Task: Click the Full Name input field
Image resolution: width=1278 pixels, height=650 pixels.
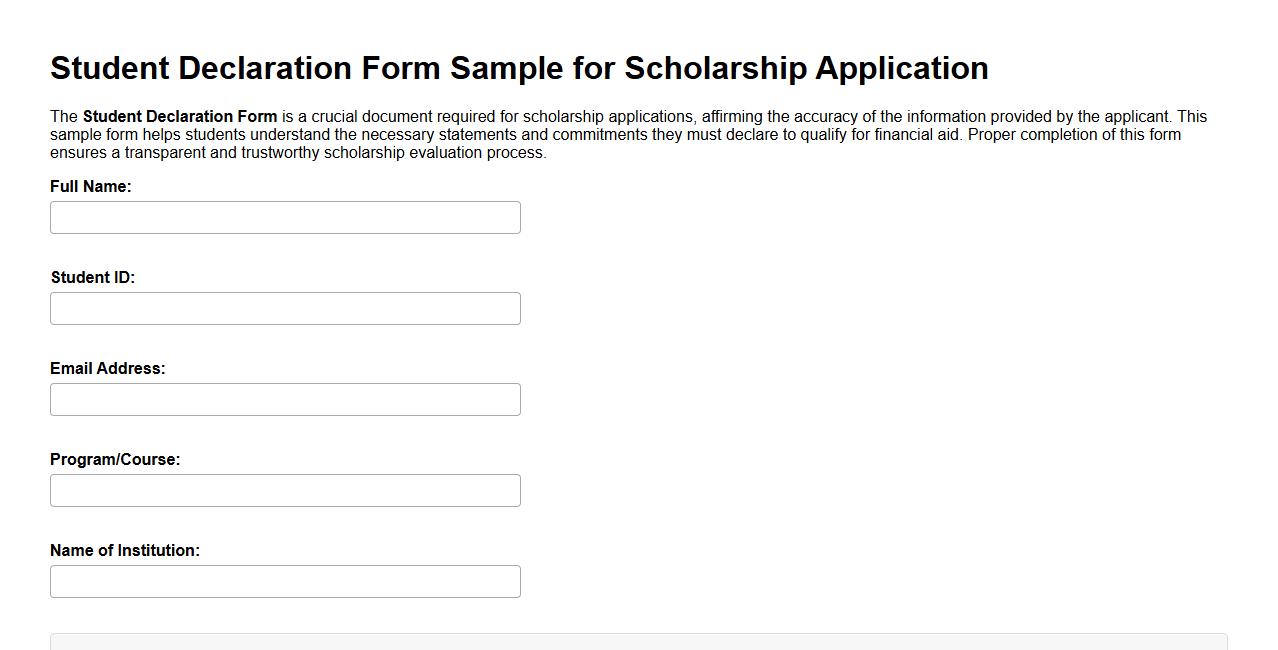Action: 285,217
